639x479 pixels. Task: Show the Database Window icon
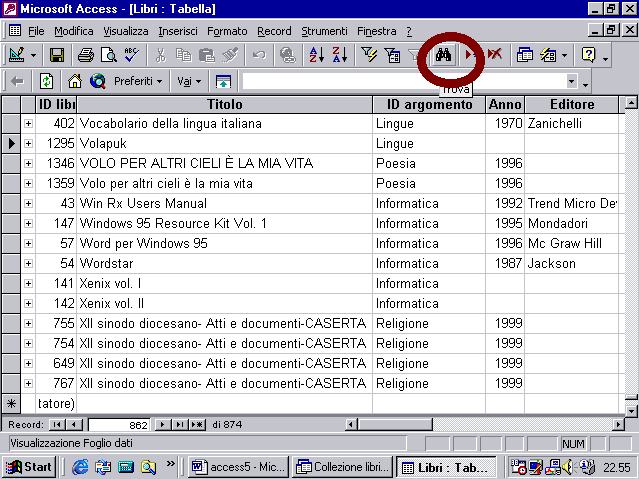(524, 55)
